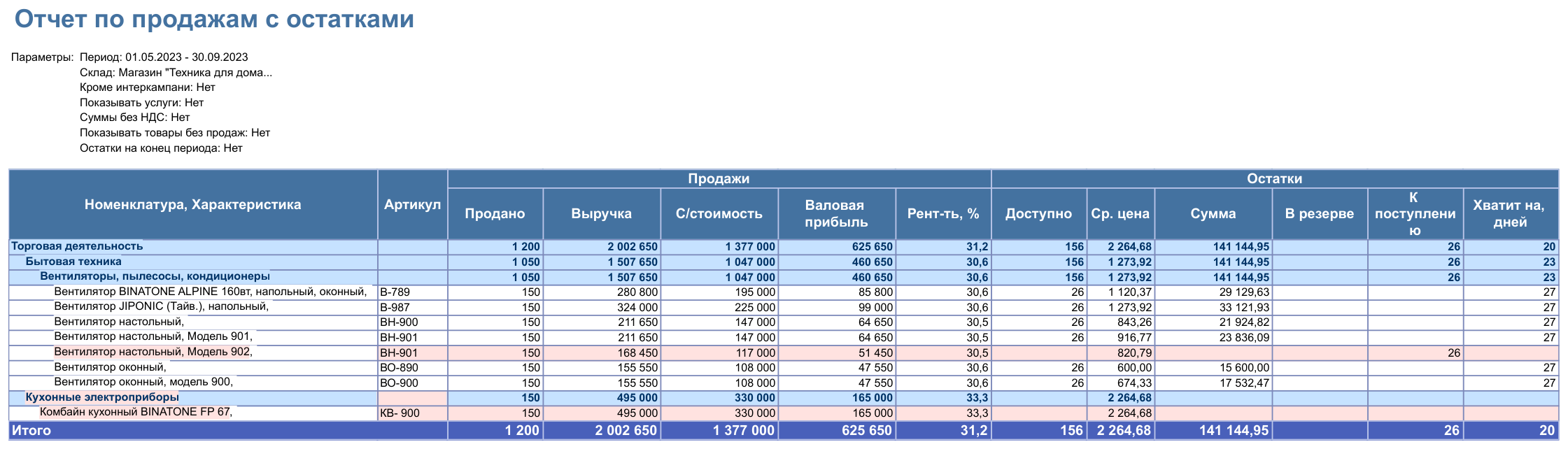The height and width of the screenshot is (449, 1568).
Task: Select the Хватит на, дней header
Action: pyautogui.click(x=1511, y=213)
